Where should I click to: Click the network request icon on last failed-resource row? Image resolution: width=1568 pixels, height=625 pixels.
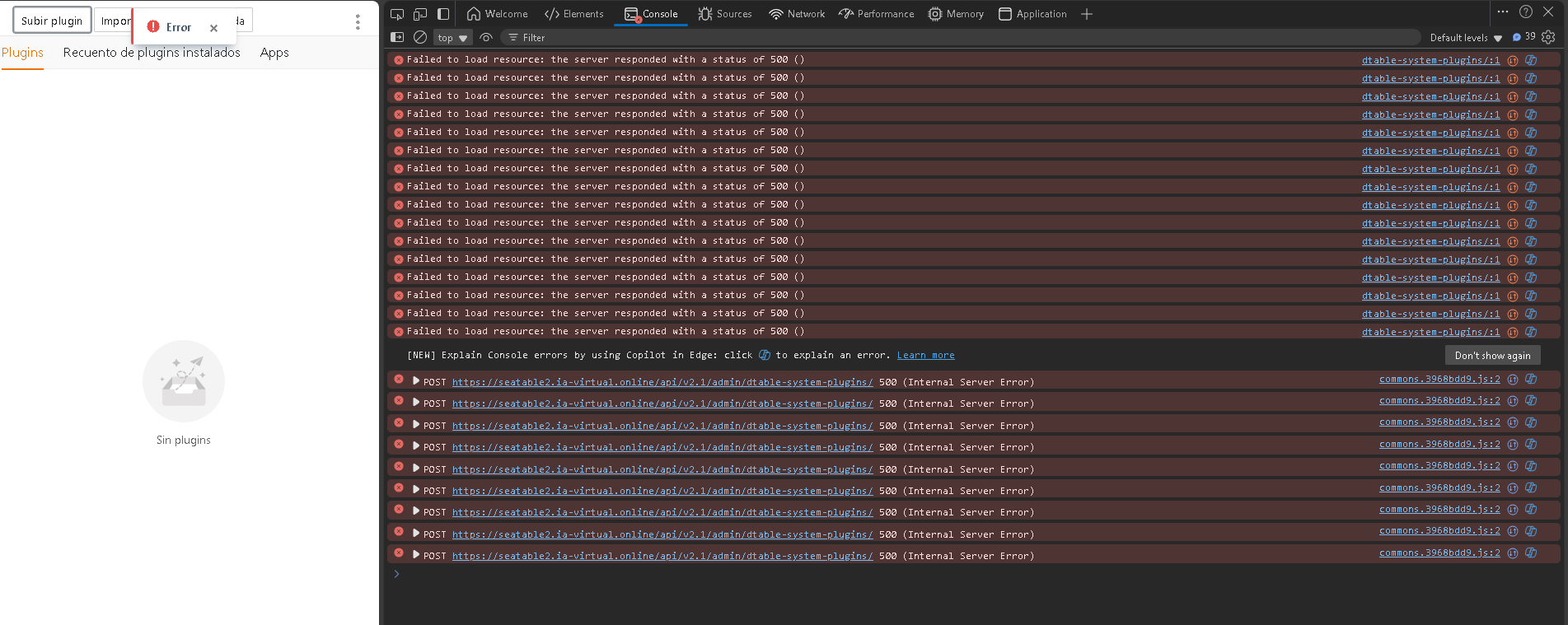point(1513,332)
